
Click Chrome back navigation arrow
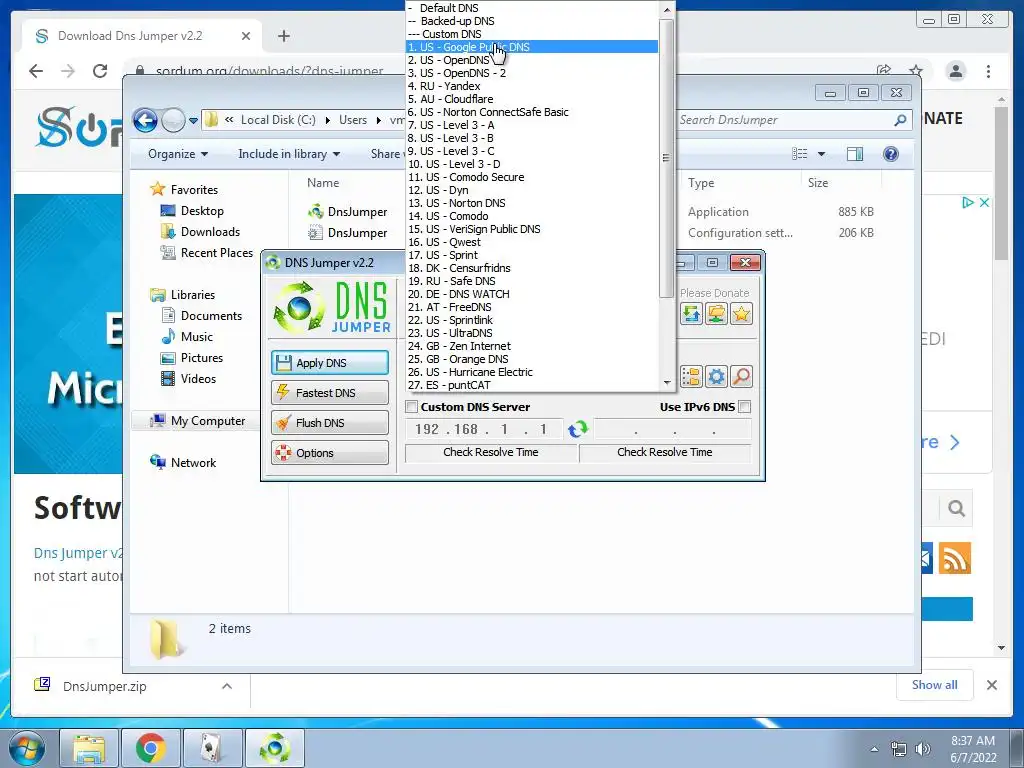click(x=36, y=71)
